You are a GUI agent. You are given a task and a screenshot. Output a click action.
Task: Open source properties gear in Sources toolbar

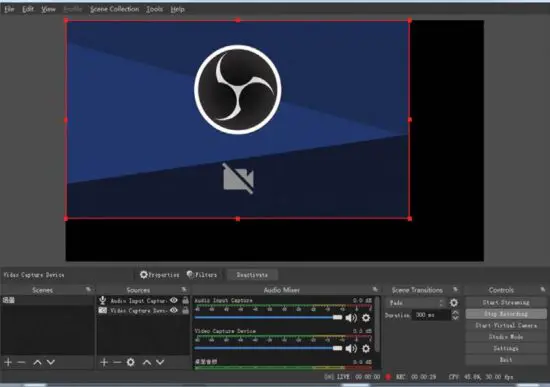(x=131, y=362)
